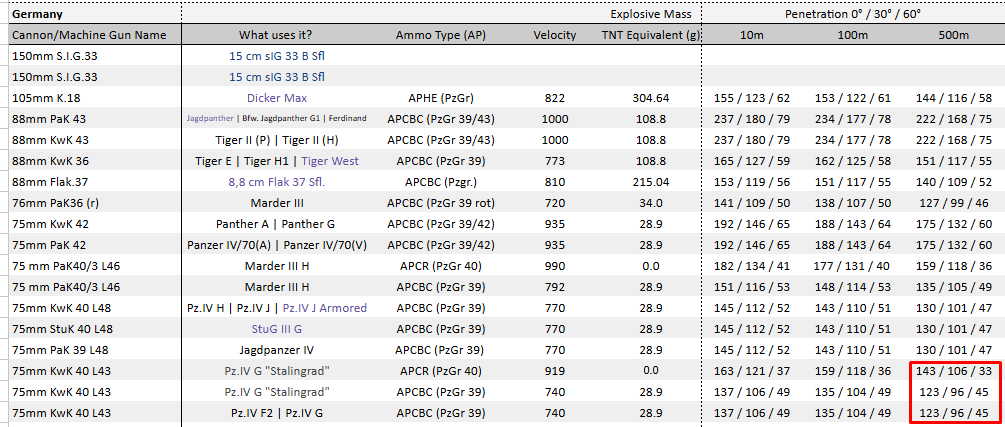The width and height of the screenshot is (1005, 427).
Task: Click the 500m column header
Action: (954, 35)
